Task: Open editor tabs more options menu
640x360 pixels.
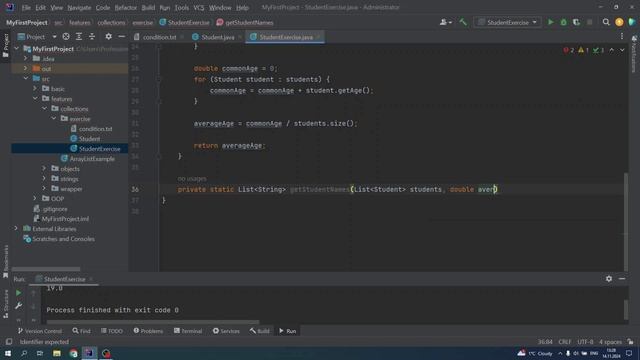Action: click(x=622, y=37)
